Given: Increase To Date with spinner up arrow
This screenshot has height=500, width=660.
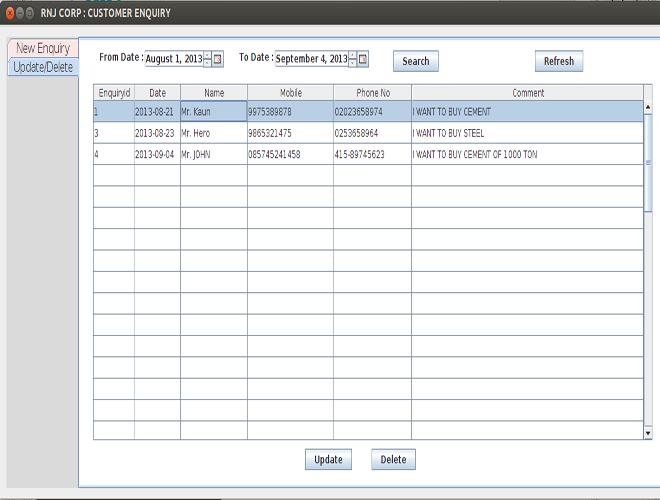Looking at the screenshot, I should click(x=353, y=55).
